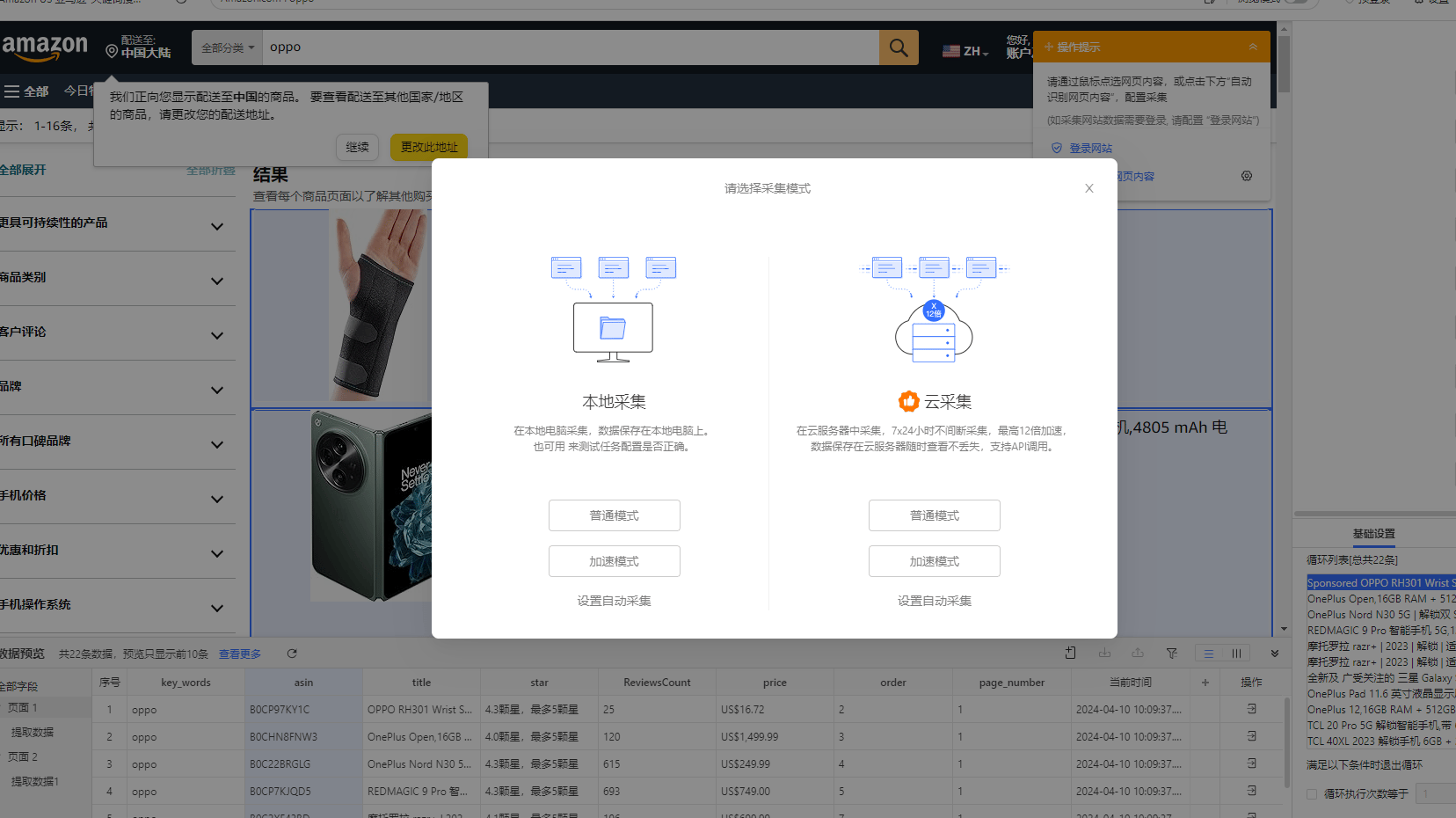Screen dimensions: 1456x818
Task: Expand the 优惠和折扣 filter
Action: [x=217, y=553]
